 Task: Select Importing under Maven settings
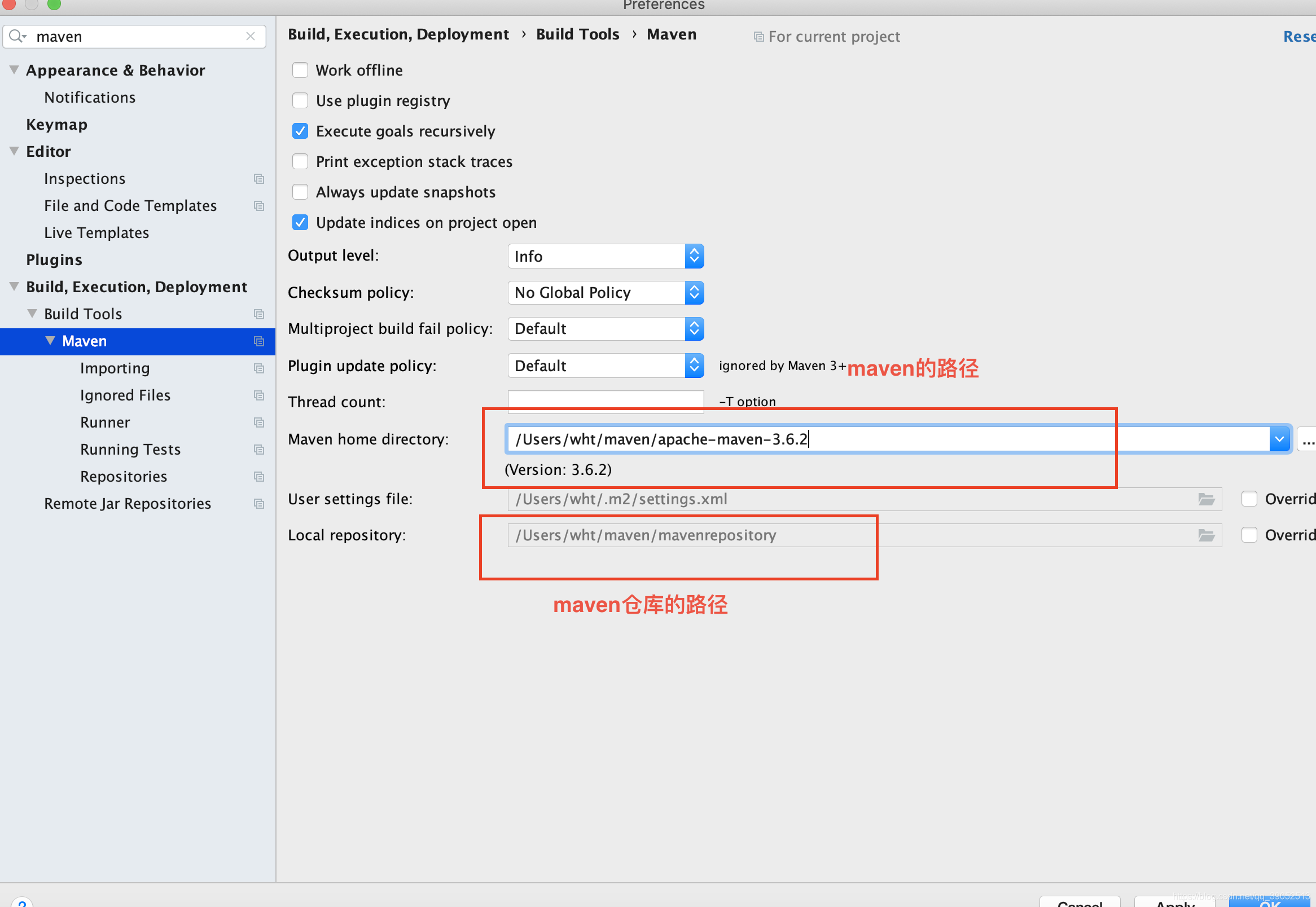[x=115, y=368]
